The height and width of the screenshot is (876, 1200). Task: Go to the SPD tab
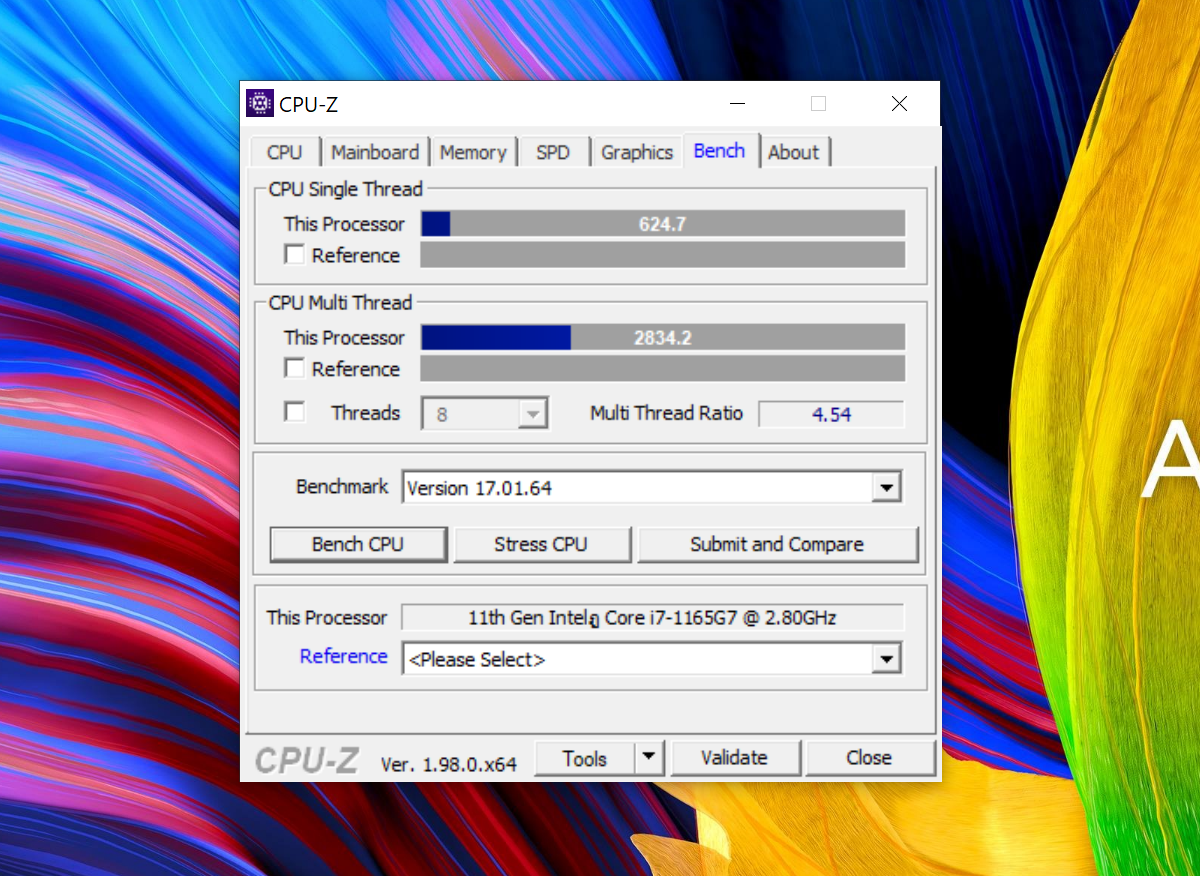point(553,152)
